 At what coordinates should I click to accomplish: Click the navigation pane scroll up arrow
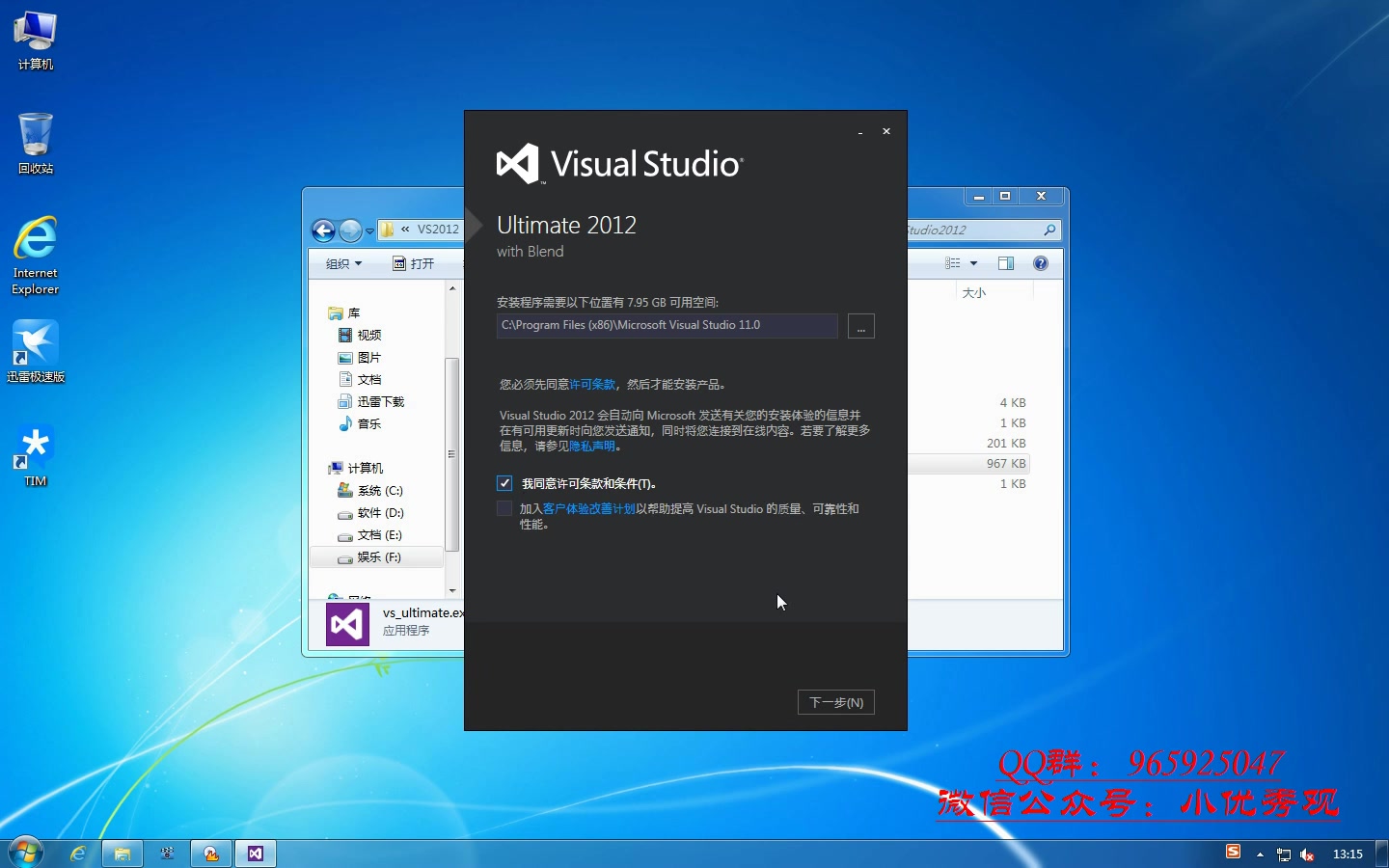pos(451,288)
